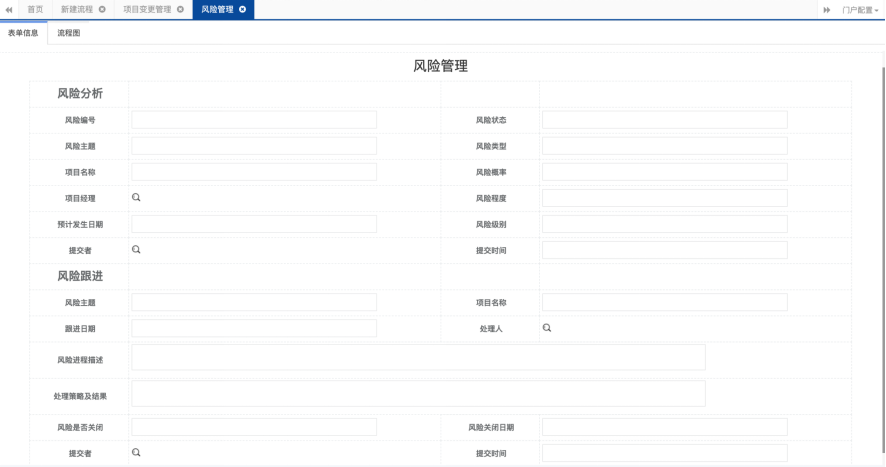886x467 pixels.
Task: Click the 风险分析 section heading
Action: pyautogui.click(x=80, y=93)
